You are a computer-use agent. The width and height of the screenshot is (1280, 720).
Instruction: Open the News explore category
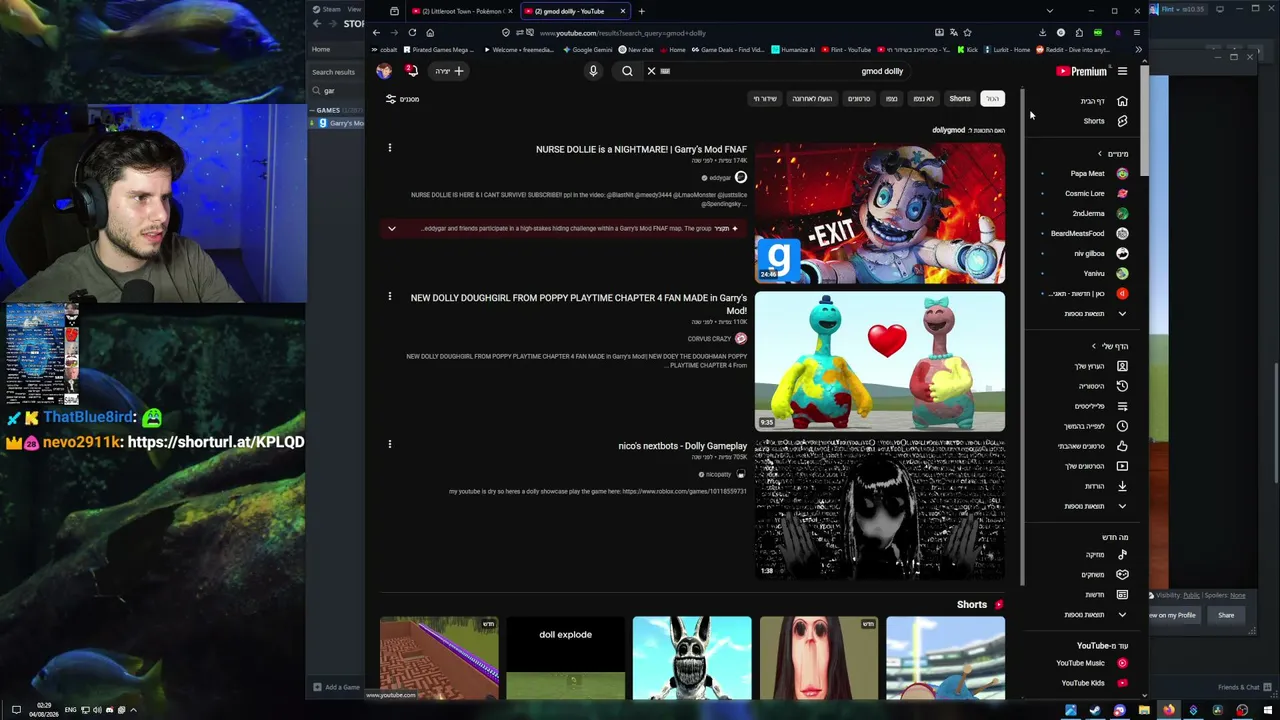pos(1105,595)
